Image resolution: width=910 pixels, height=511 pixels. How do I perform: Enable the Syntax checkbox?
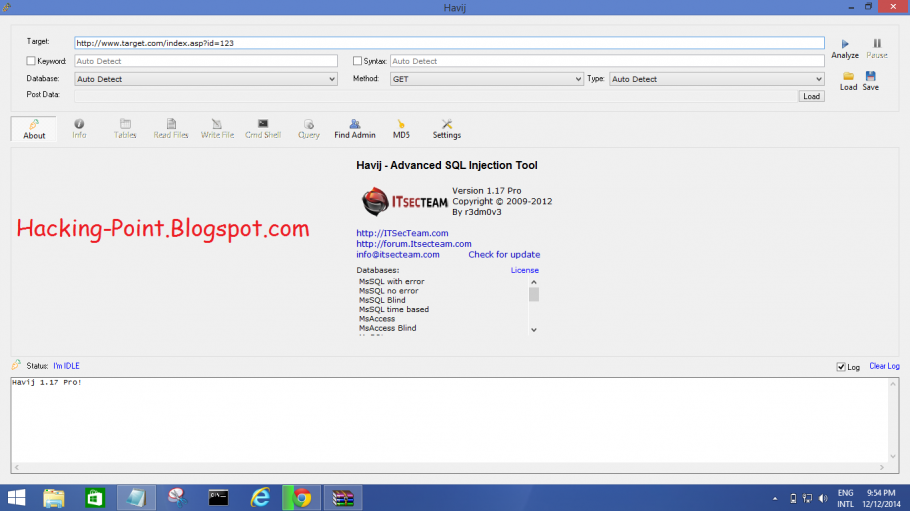(358, 61)
